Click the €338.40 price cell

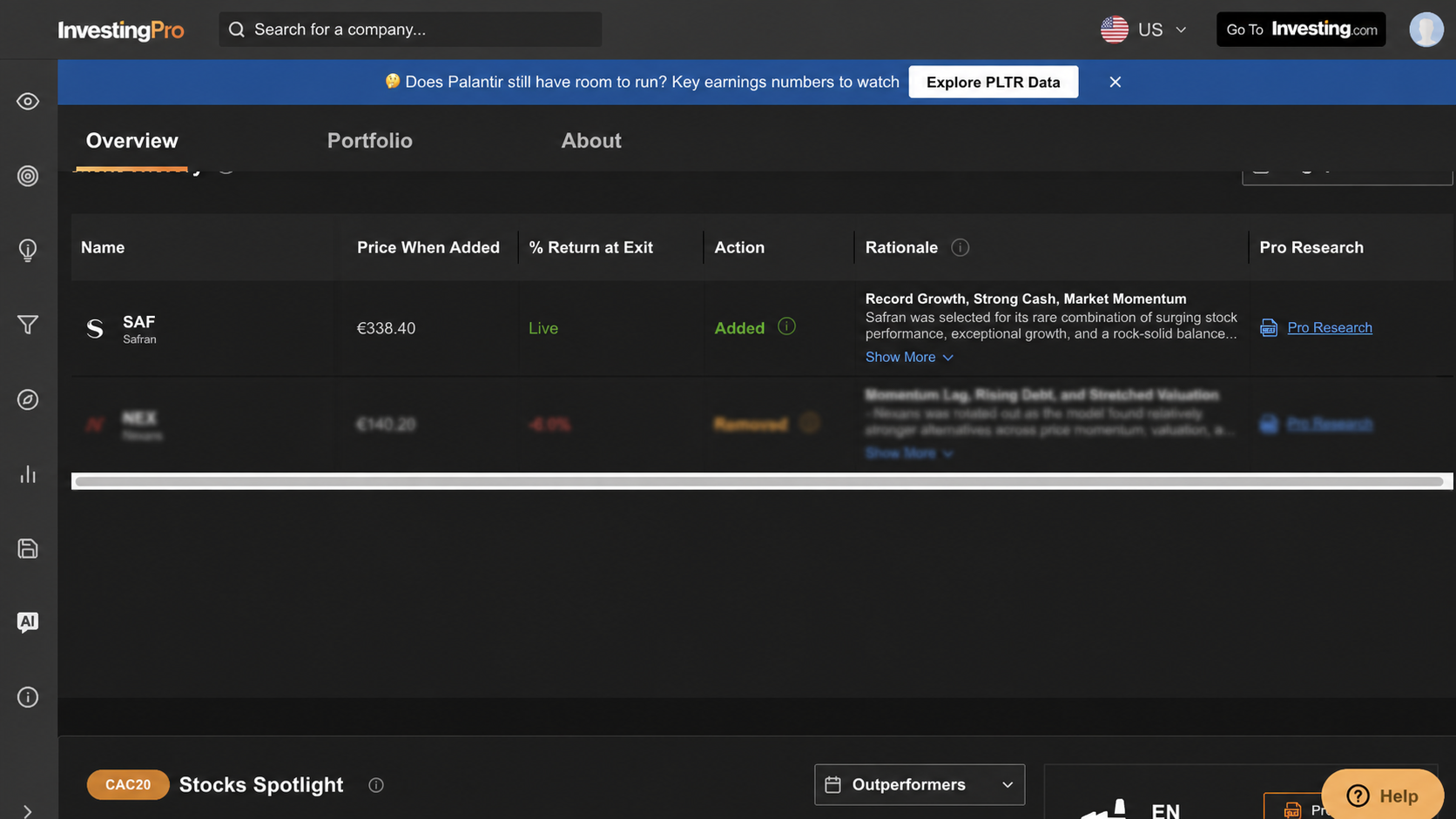(x=386, y=328)
